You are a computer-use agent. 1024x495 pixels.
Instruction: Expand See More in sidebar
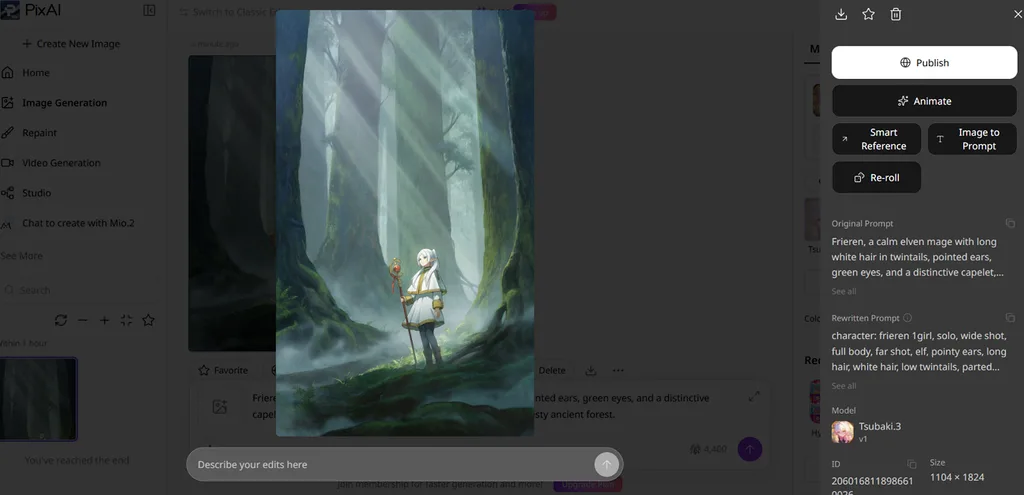22,256
